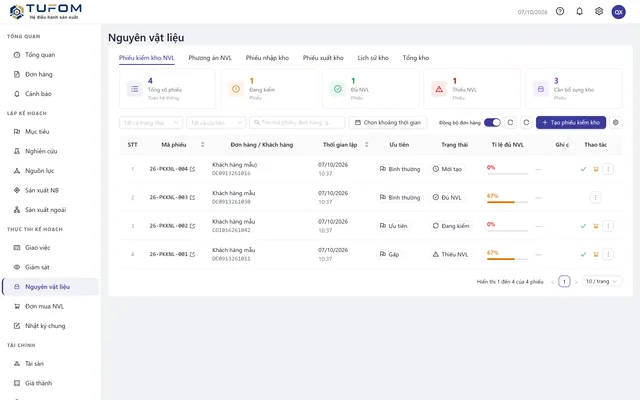Open external link icon beside 26-PKKNL-002

point(192,226)
